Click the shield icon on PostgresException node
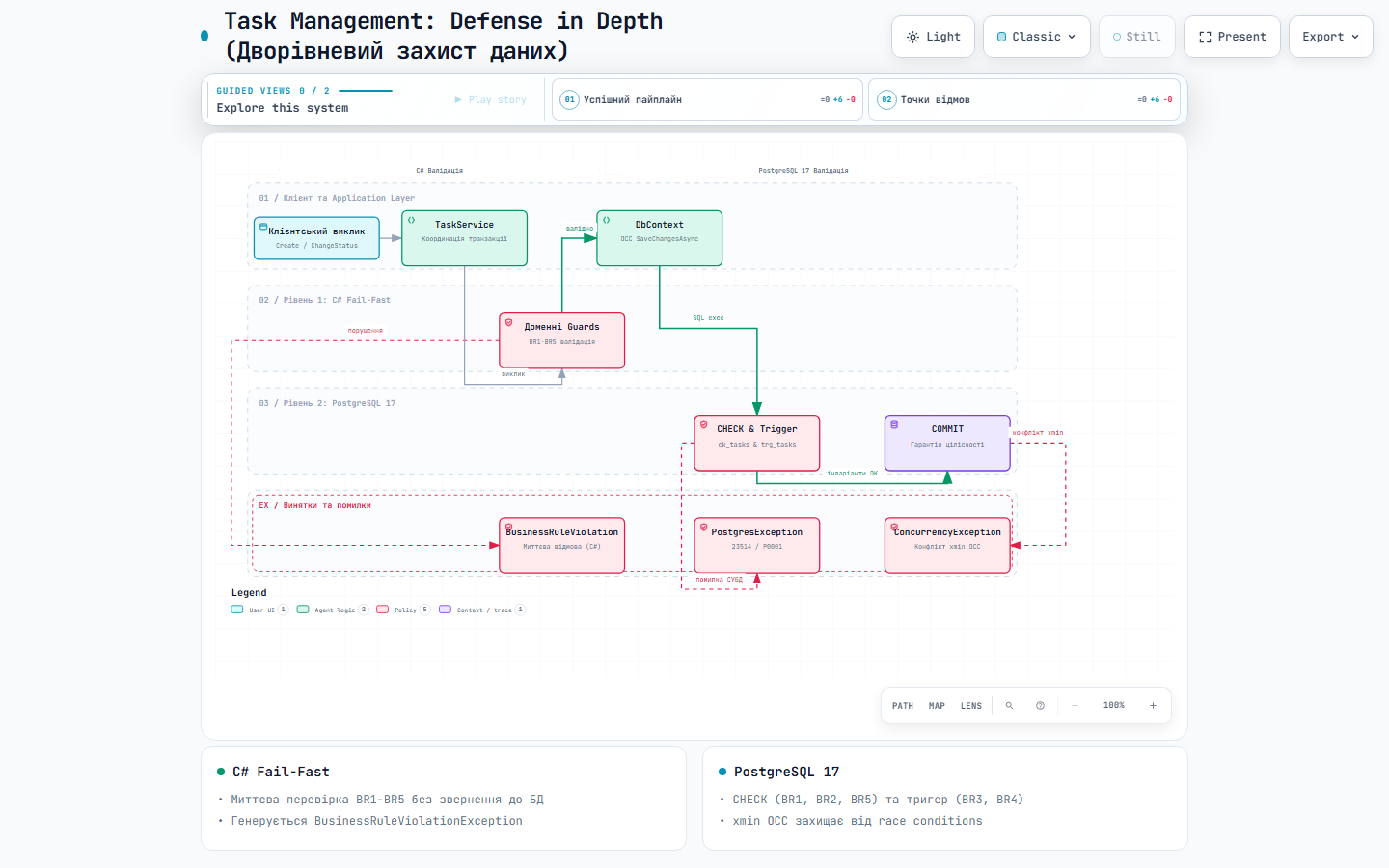 pyautogui.click(x=703, y=528)
